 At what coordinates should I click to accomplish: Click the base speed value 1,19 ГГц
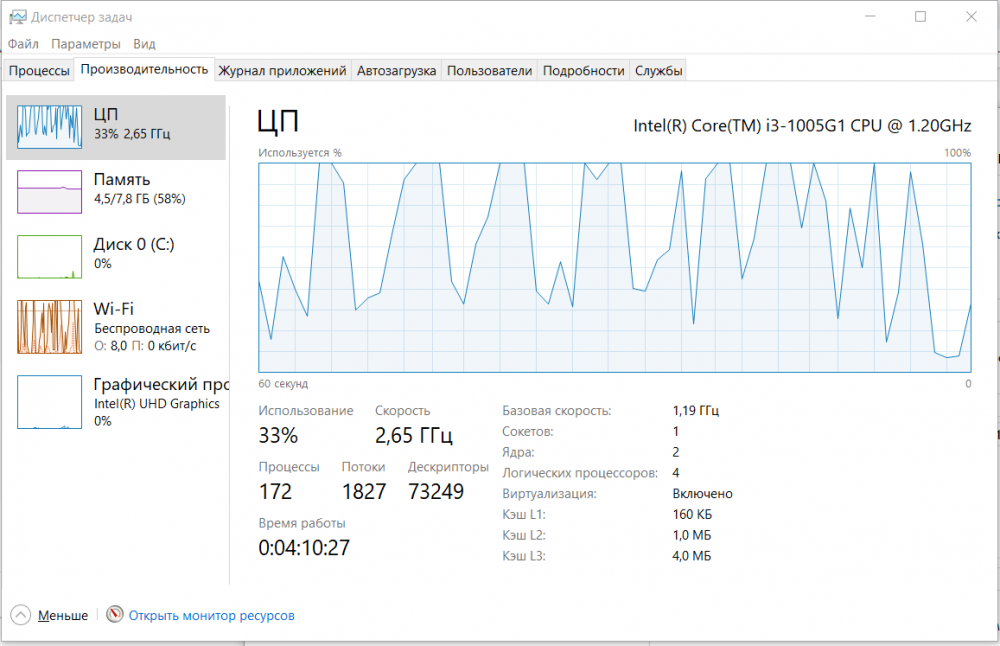pyautogui.click(x=696, y=411)
